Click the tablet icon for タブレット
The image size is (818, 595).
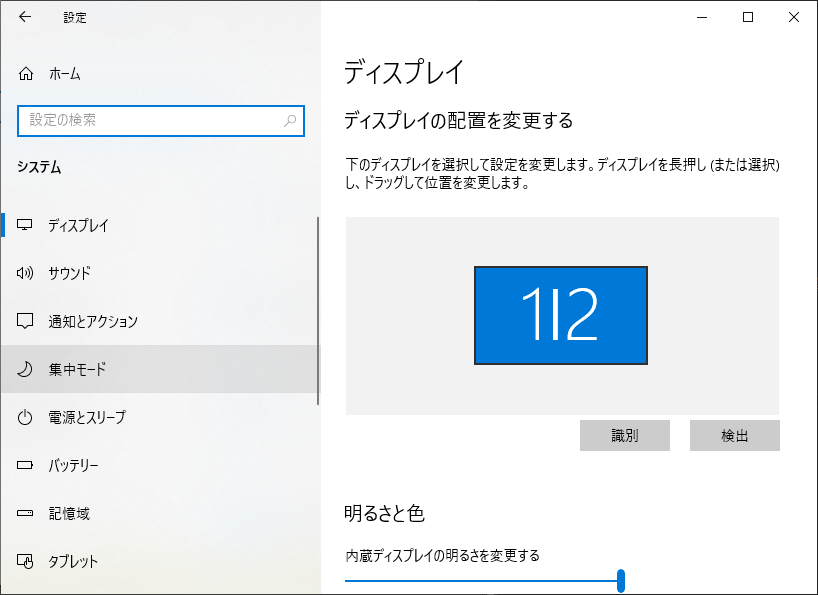point(25,561)
